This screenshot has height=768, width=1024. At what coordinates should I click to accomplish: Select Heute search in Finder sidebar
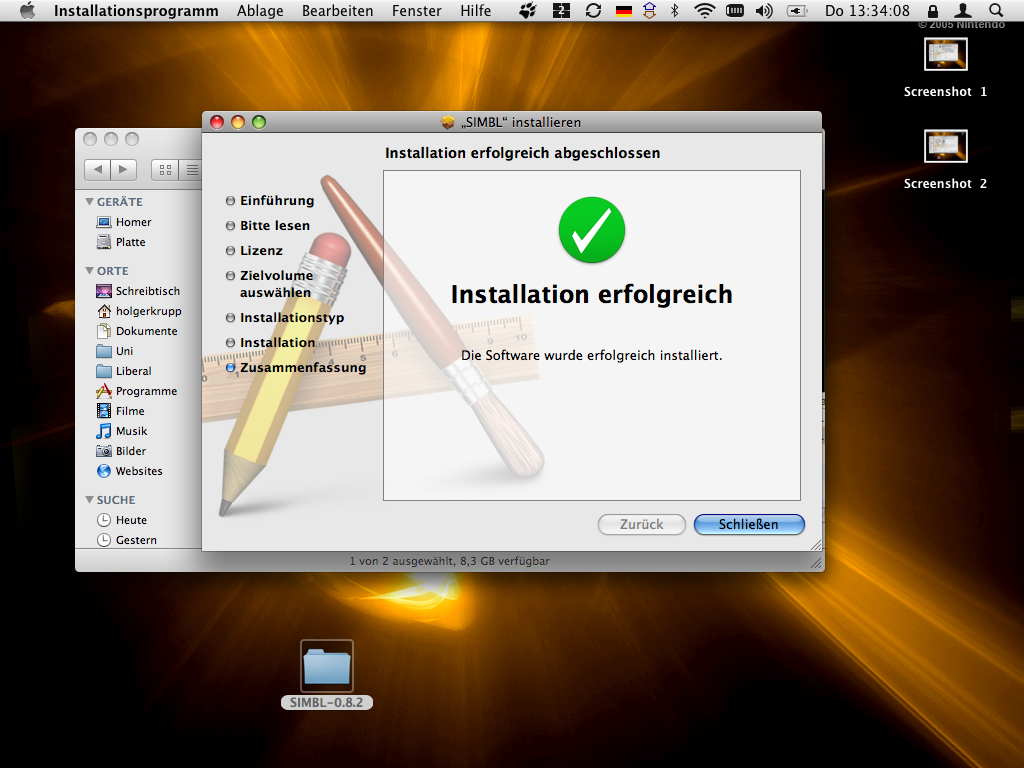pos(122,520)
